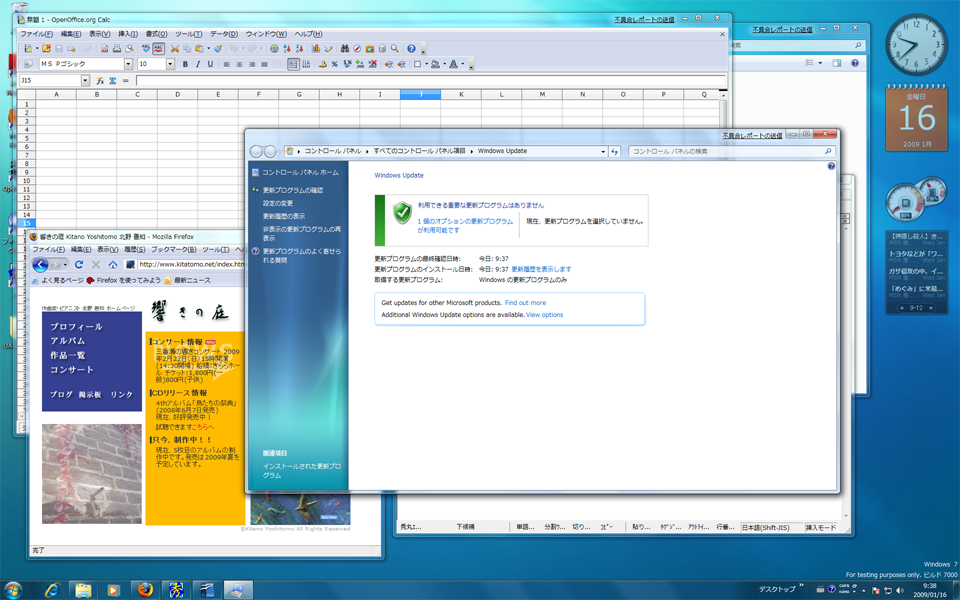Open the Background Color dropdown arrow in Calc

pyautogui.click(x=444, y=64)
